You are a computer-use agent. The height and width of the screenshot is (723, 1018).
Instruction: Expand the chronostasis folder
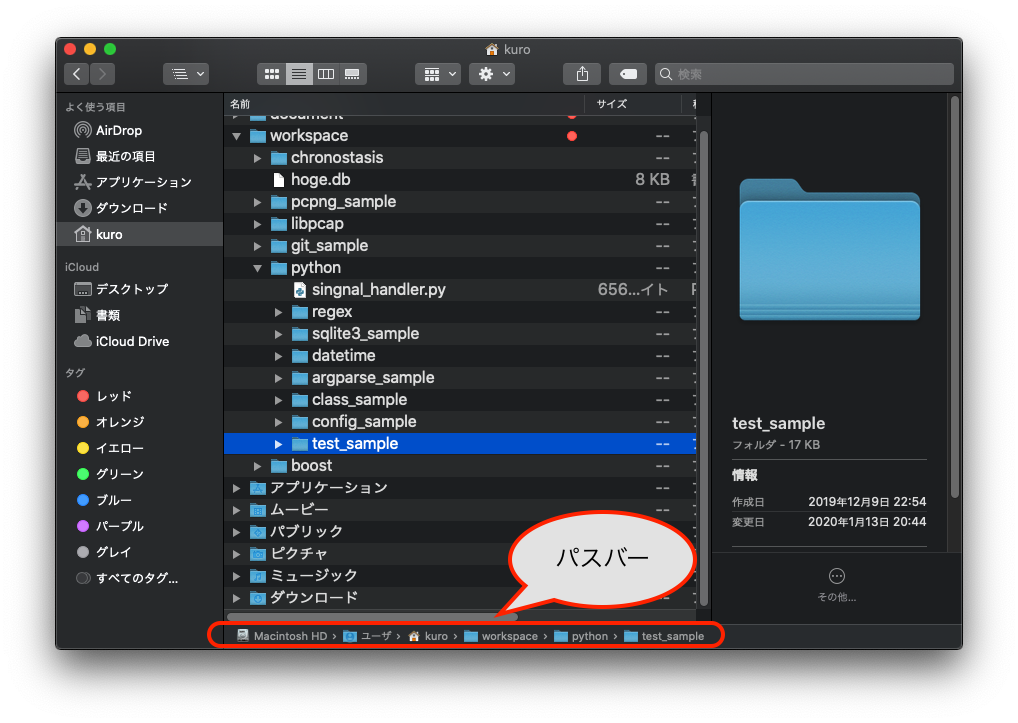(258, 158)
